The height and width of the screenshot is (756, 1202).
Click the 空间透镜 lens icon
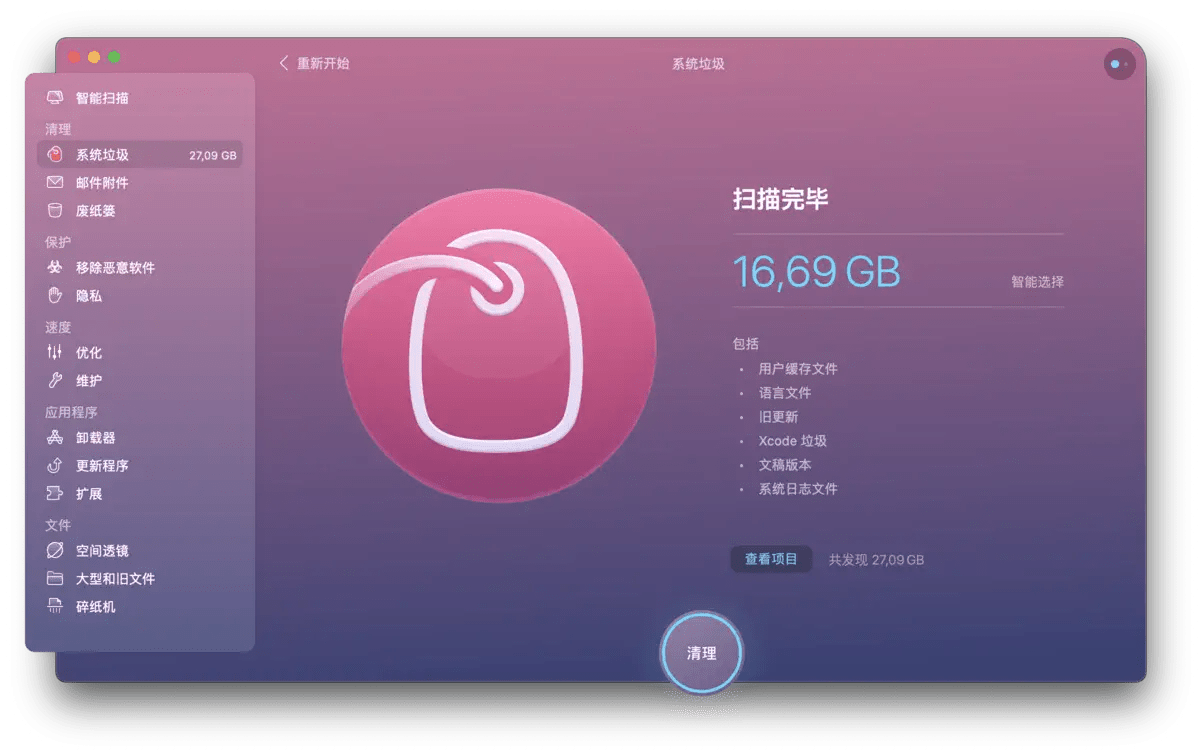[55, 551]
